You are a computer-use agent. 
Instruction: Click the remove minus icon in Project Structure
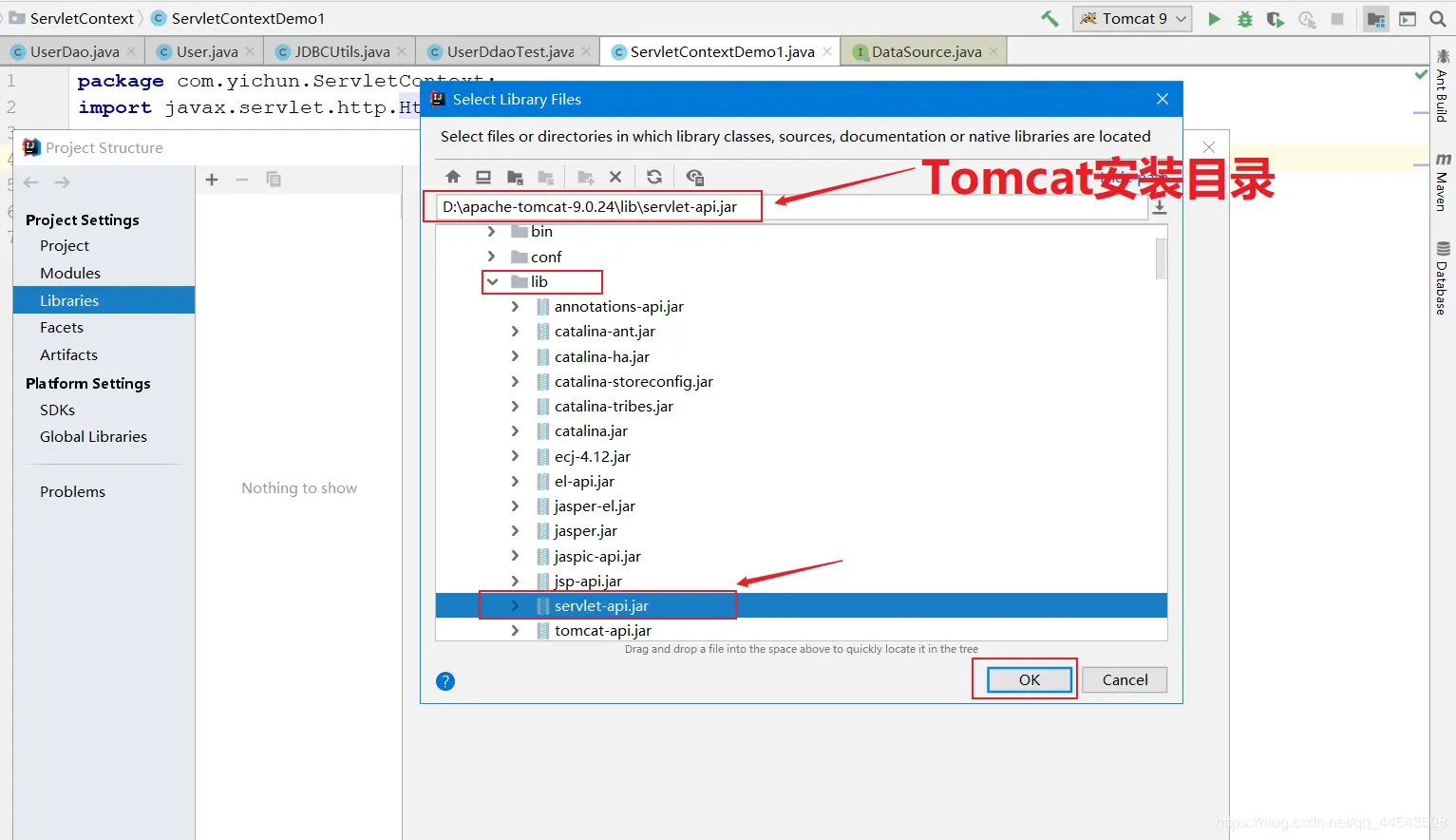coord(242,180)
